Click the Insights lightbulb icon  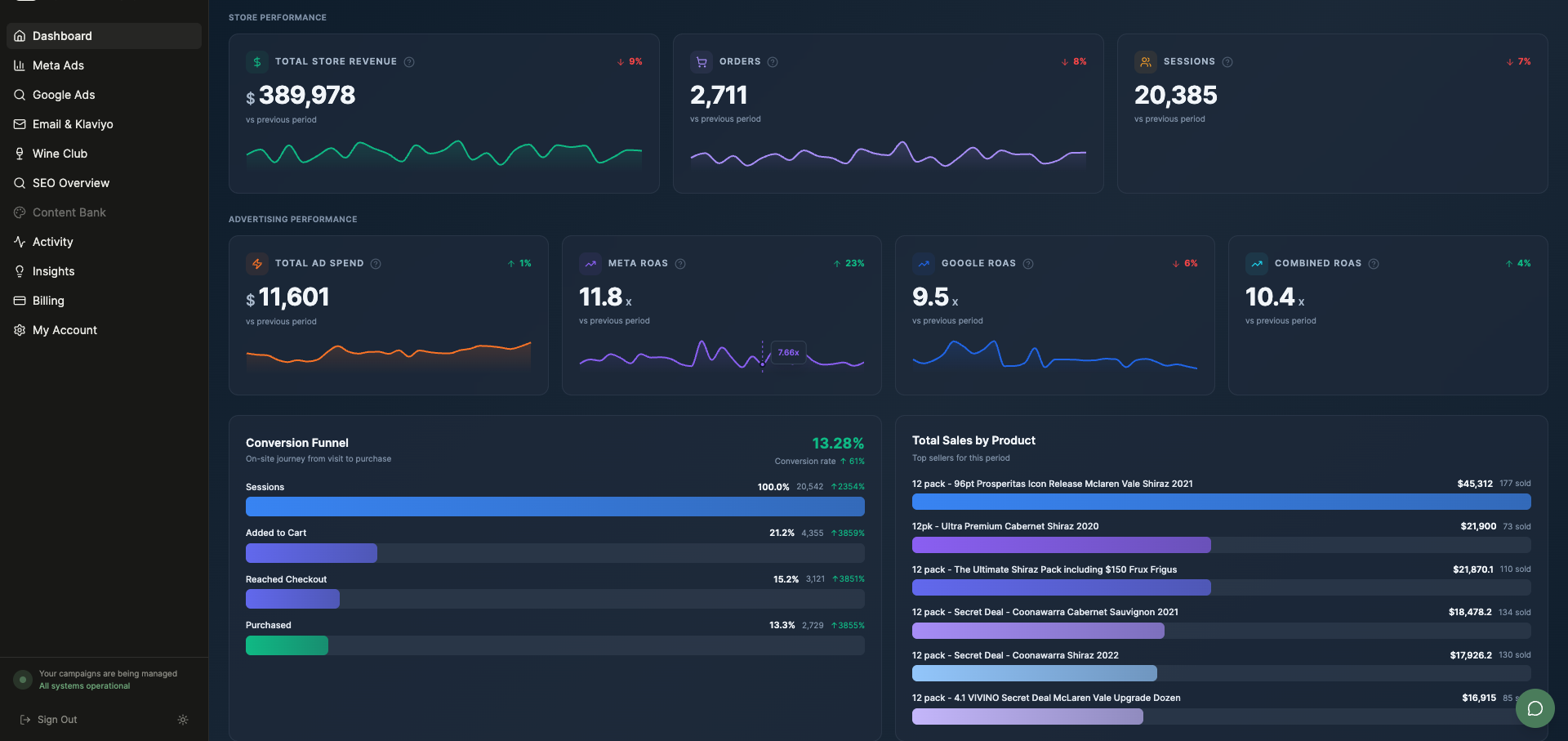pos(20,271)
